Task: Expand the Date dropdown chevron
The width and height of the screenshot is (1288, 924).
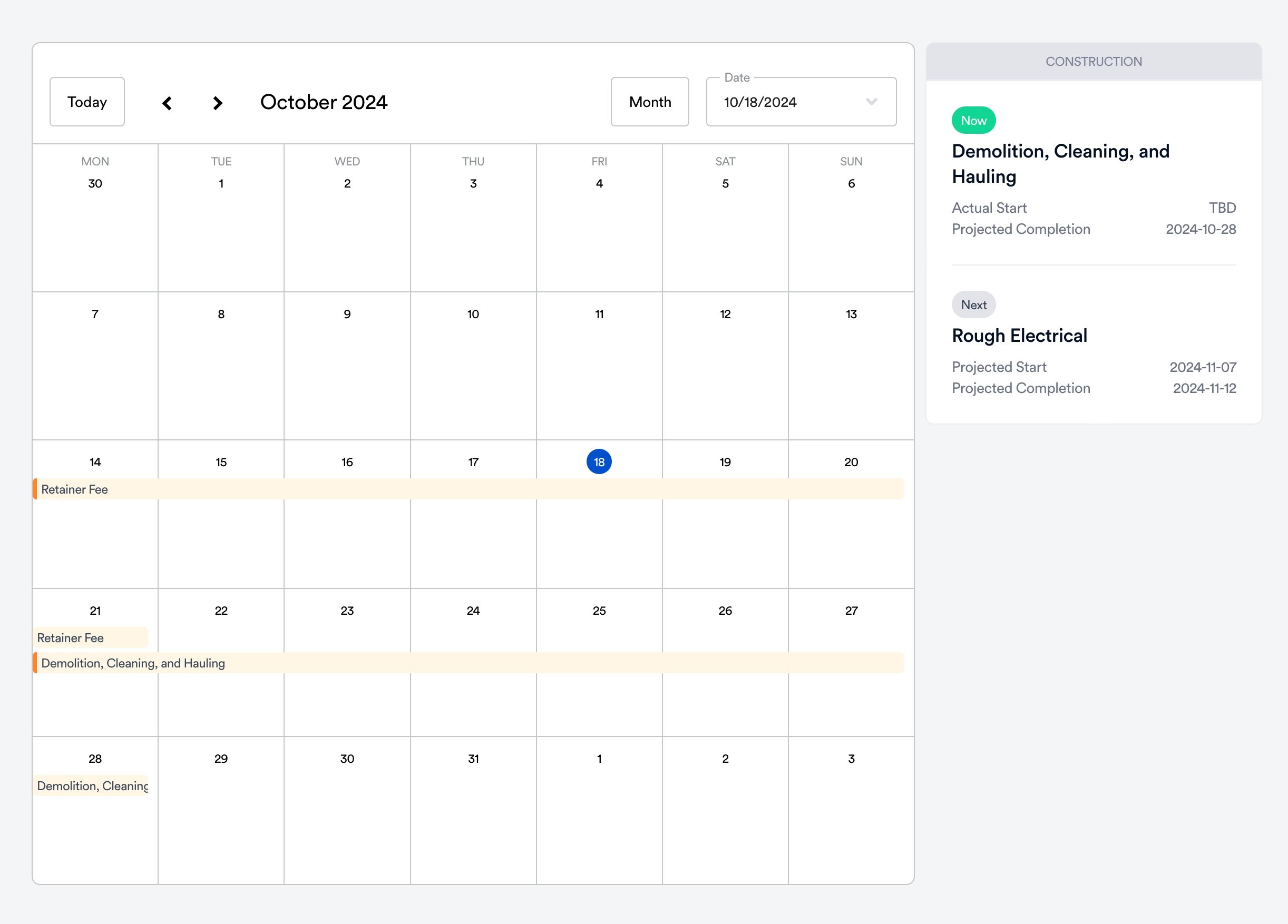Action: pos(871,102)
